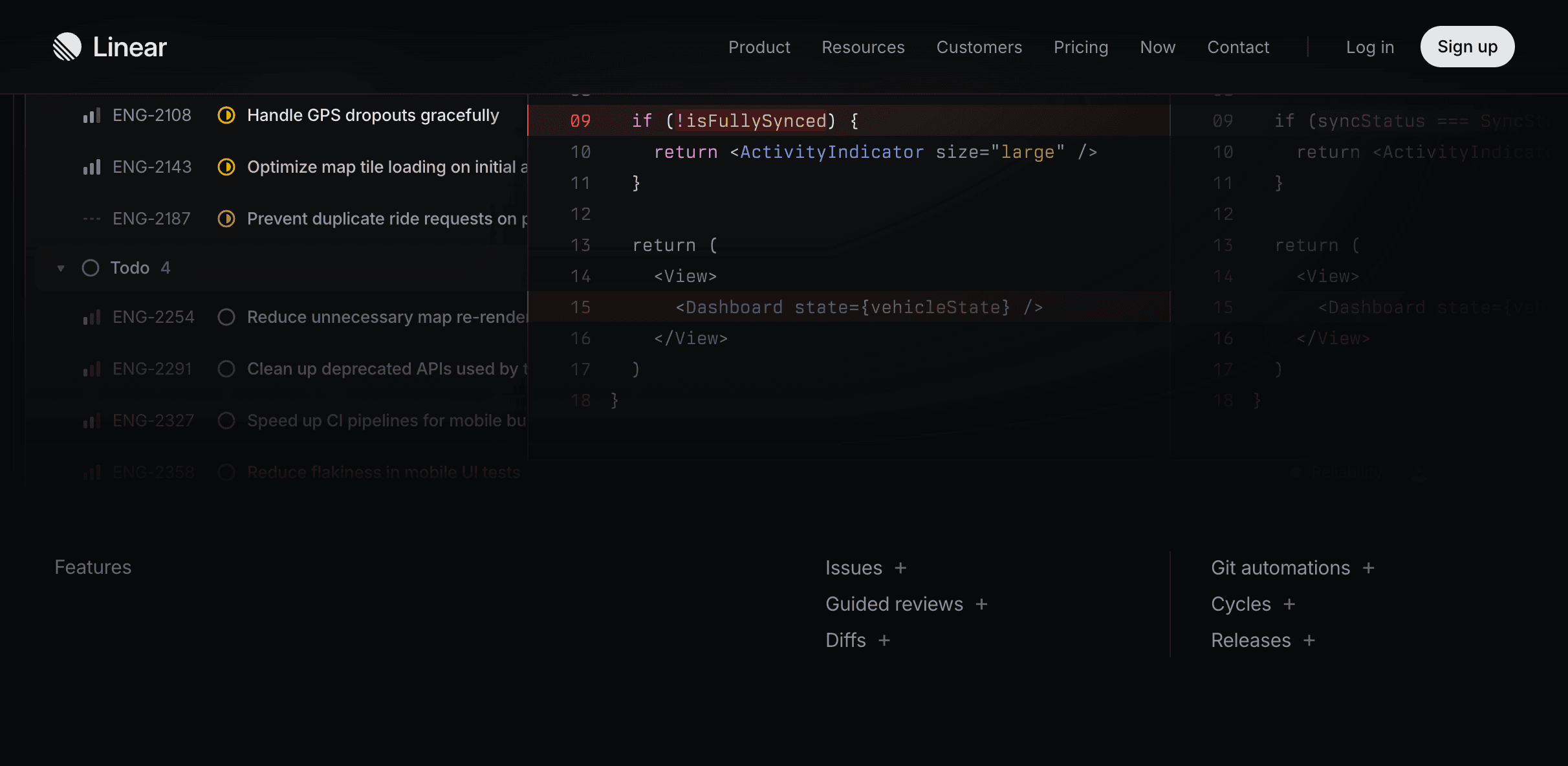The image size is (1568, 766).
Task: Click issue ID ENG-2291
Action: pyautogui.click(x=152, y=369)
